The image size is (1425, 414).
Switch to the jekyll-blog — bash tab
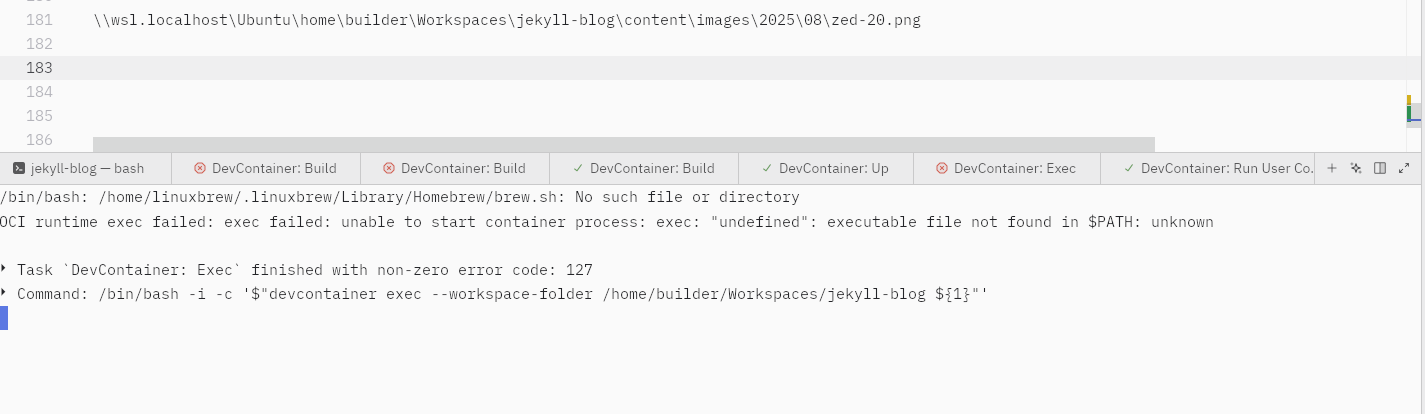coord(86,168)
